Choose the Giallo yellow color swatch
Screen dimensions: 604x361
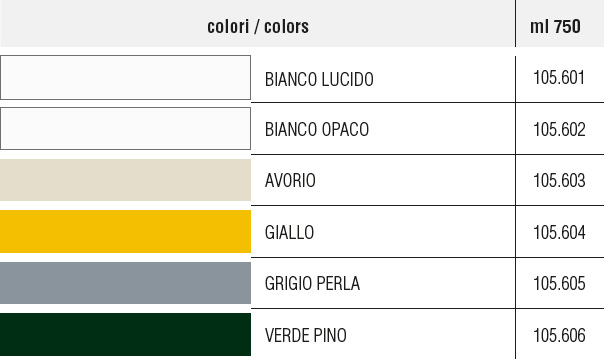click(x=126, y=232)
